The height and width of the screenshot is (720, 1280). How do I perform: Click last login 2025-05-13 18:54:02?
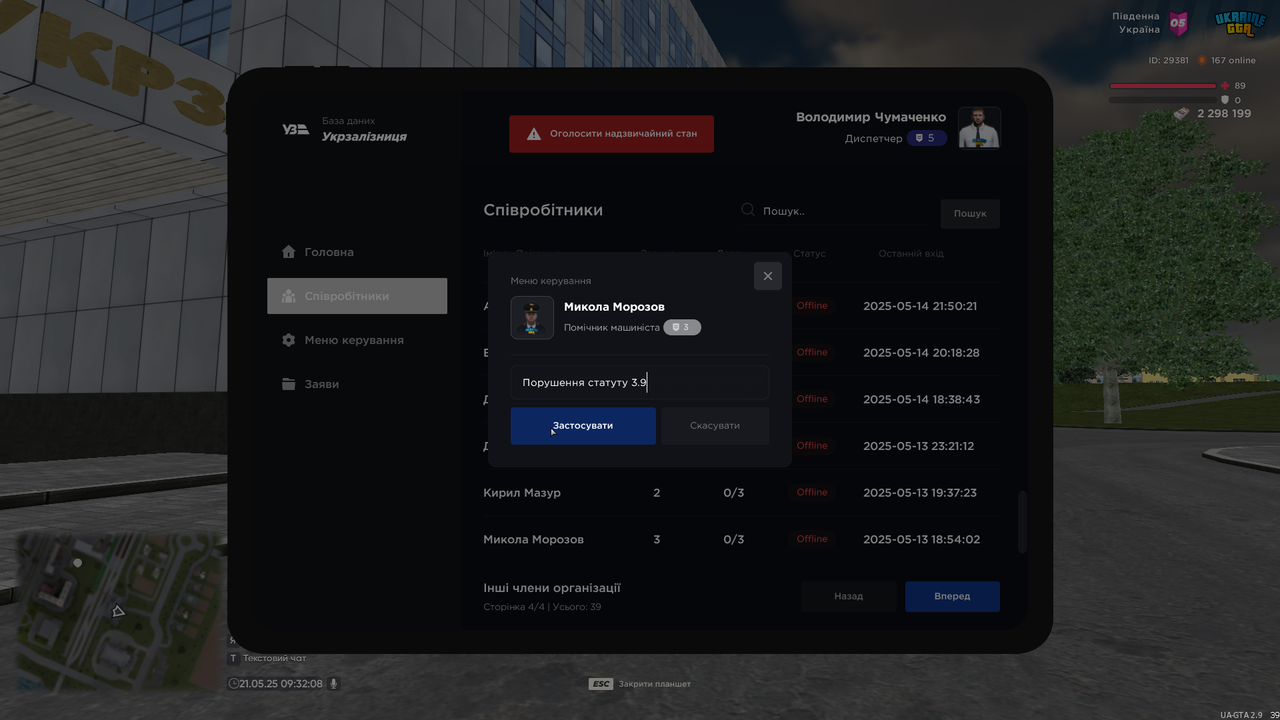pos(921,539)
